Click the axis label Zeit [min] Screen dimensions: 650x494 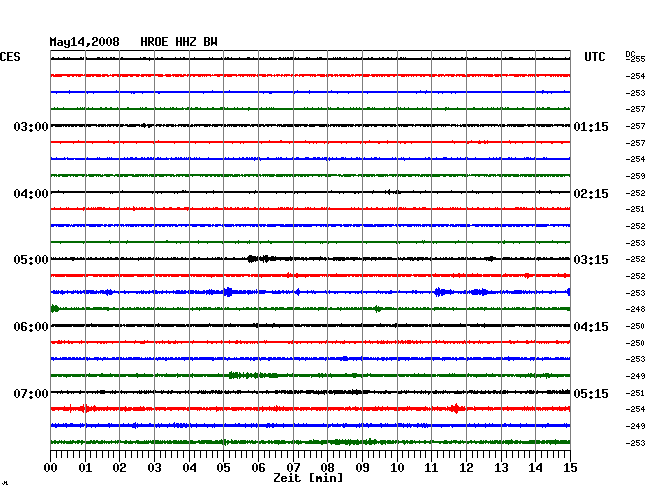click(308, 478)
